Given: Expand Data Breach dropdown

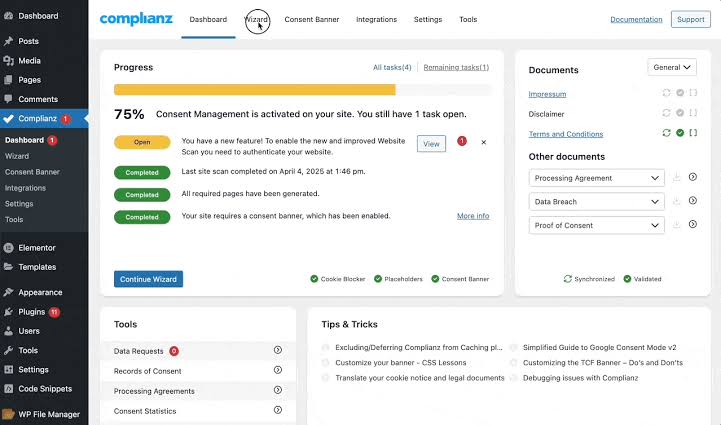Looking at the screenshot, I should point(596,201).
